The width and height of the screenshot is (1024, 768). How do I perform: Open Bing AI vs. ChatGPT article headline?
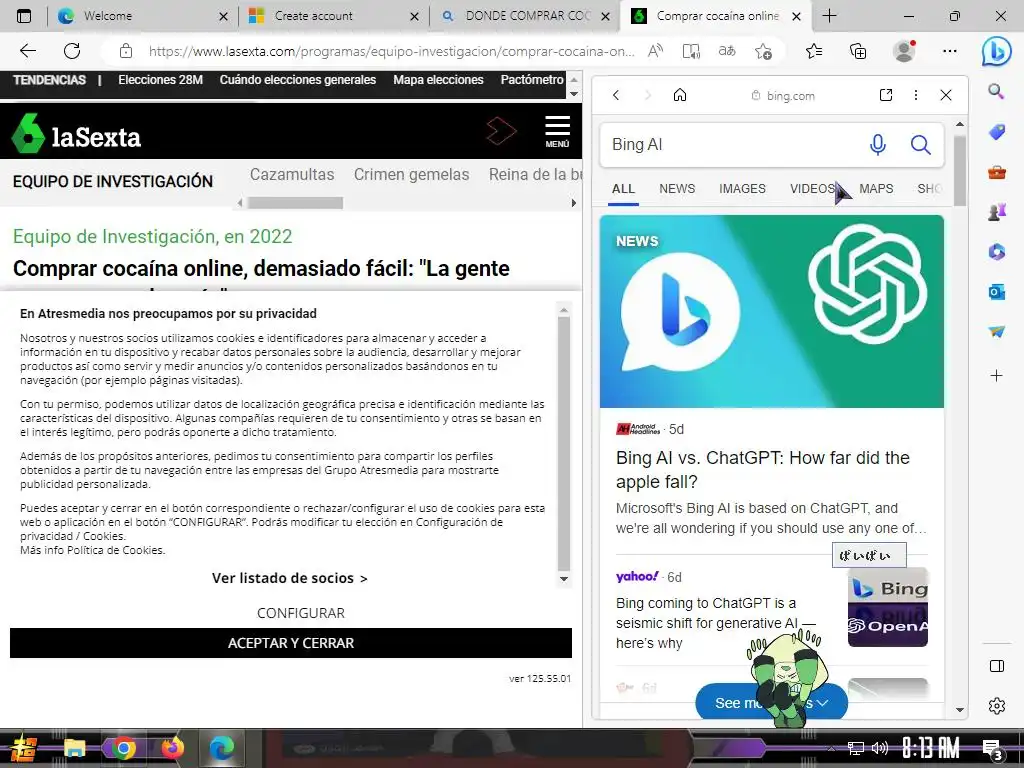tap(762, 470)
